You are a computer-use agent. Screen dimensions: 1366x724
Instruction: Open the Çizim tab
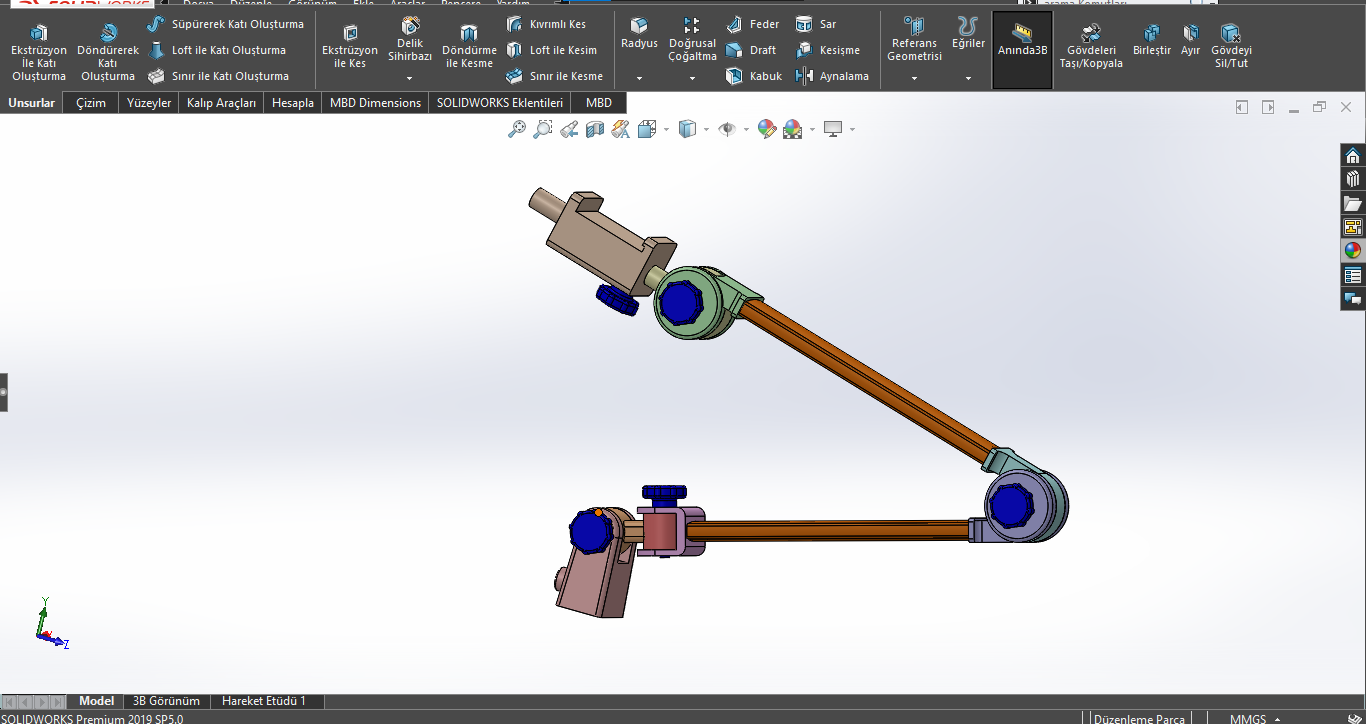91,103
